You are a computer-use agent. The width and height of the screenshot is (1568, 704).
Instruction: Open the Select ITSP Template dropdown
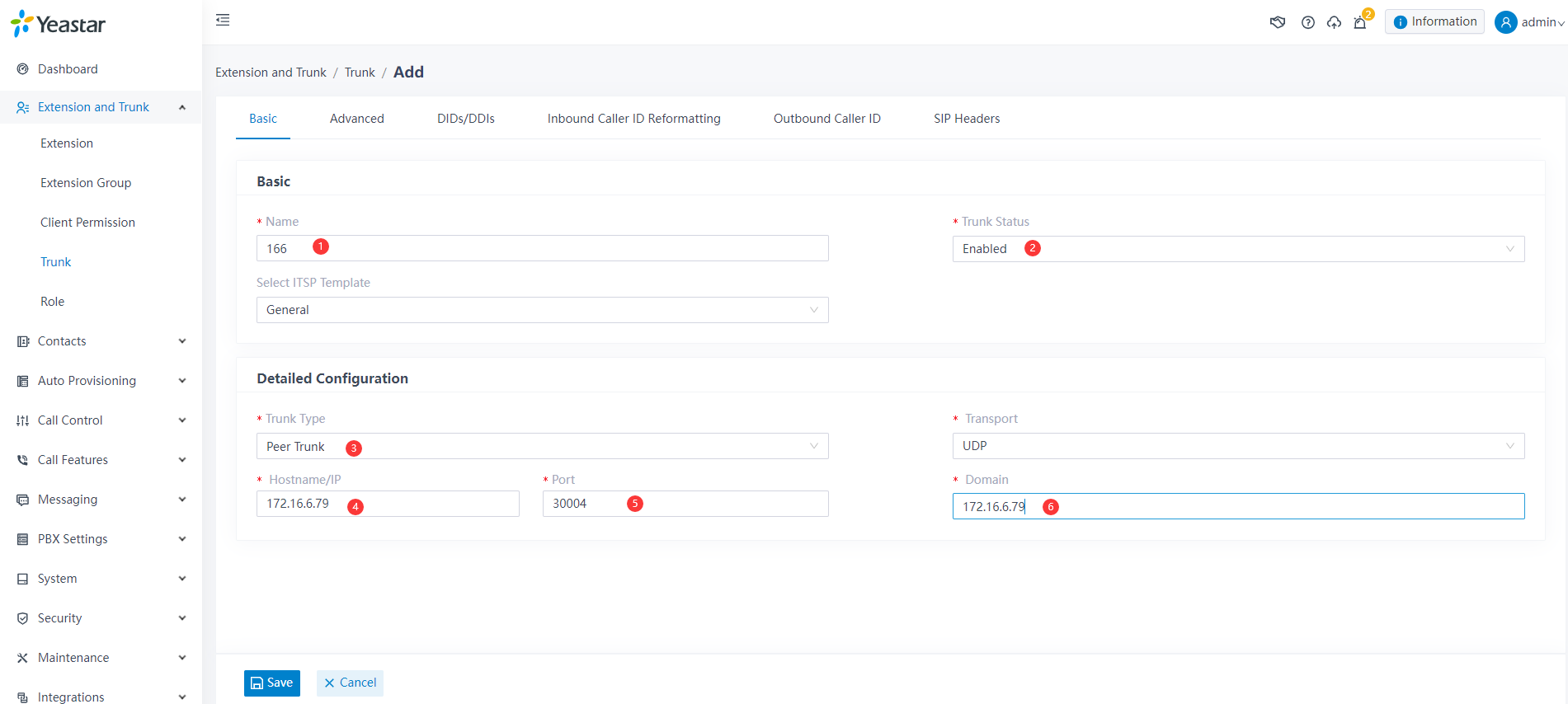(x=542, y=310)
